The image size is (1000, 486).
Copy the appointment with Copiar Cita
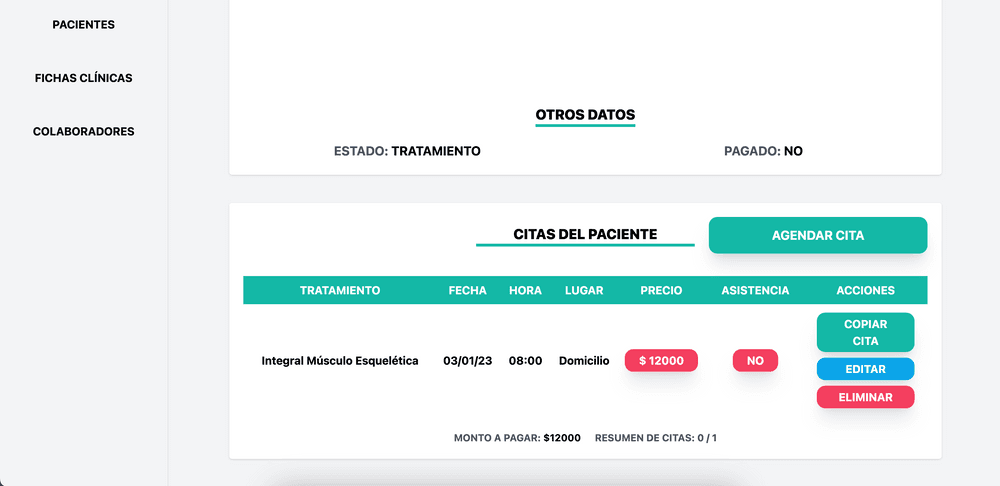(x=865, y=332)
